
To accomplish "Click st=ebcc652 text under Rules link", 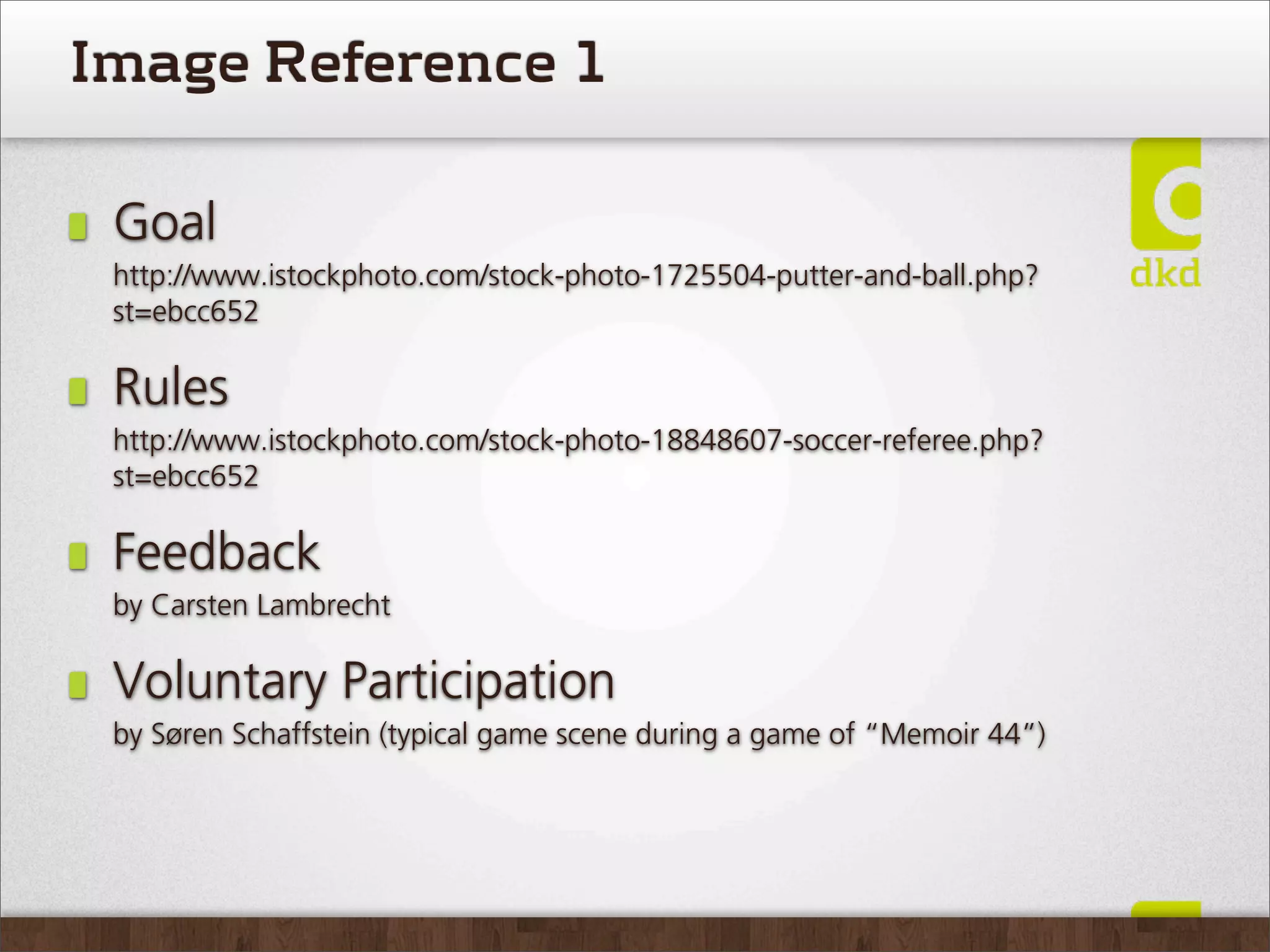I will click(x=185, y=477).
